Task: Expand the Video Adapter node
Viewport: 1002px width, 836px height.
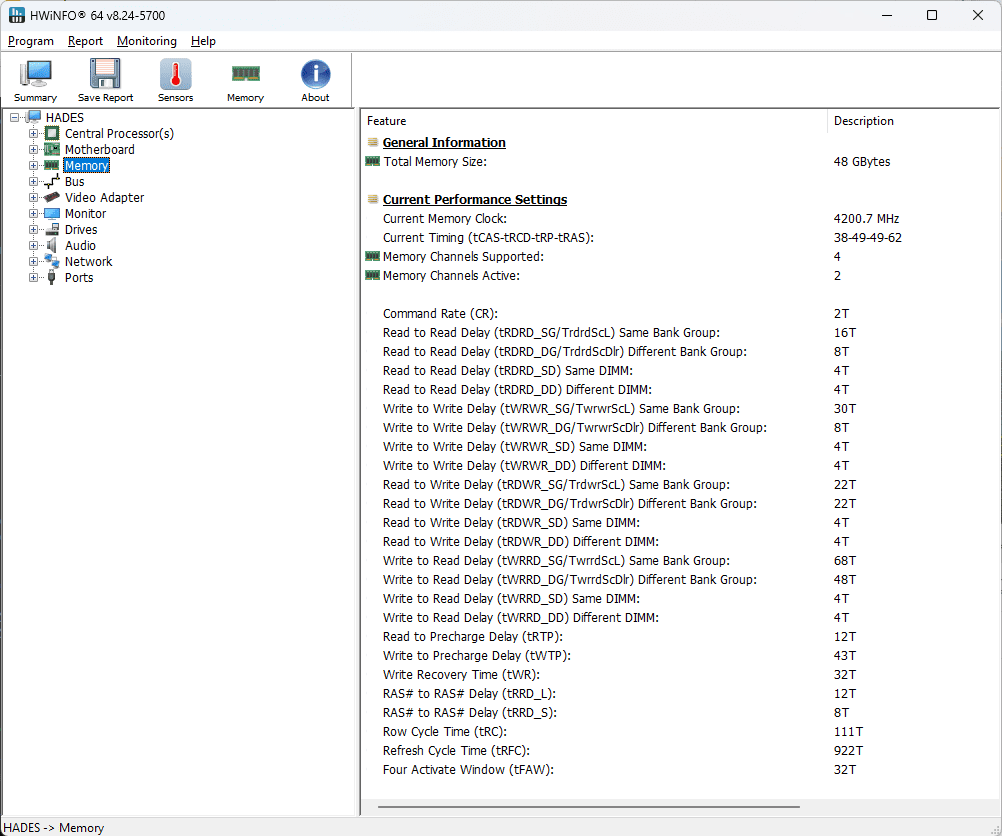Action: point(33,197)
